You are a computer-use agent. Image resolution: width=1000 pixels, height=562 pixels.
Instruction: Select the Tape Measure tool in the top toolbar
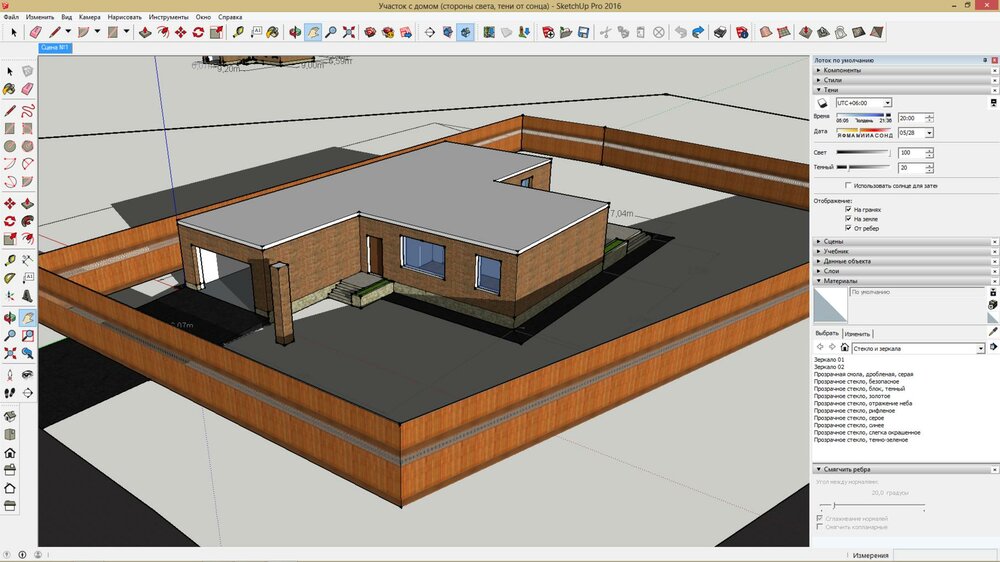point(240,32)
